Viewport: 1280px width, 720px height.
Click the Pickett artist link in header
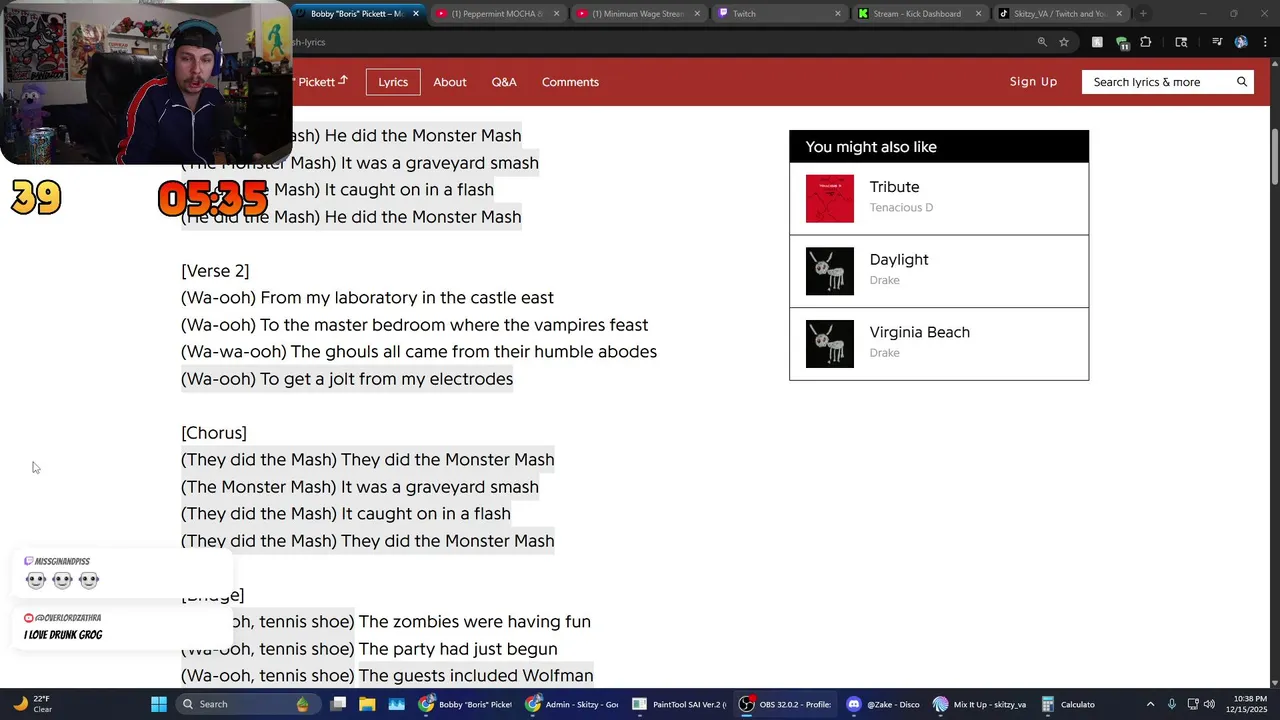point(322,82)
